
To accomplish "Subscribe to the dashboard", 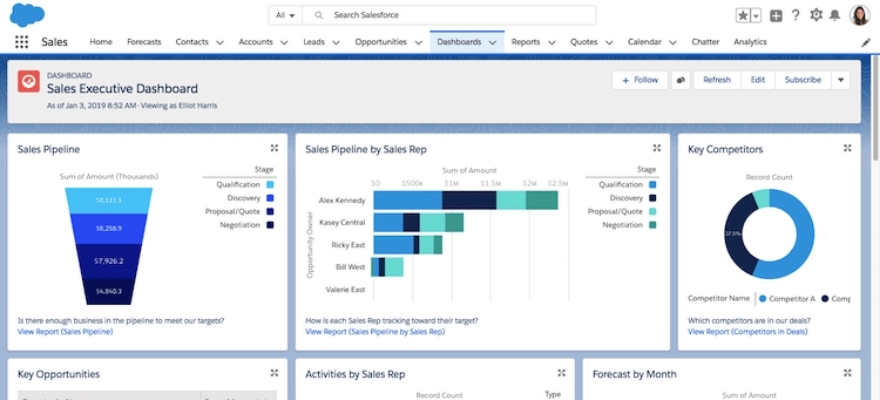I will pyautogui.click(x=803, y=80).
